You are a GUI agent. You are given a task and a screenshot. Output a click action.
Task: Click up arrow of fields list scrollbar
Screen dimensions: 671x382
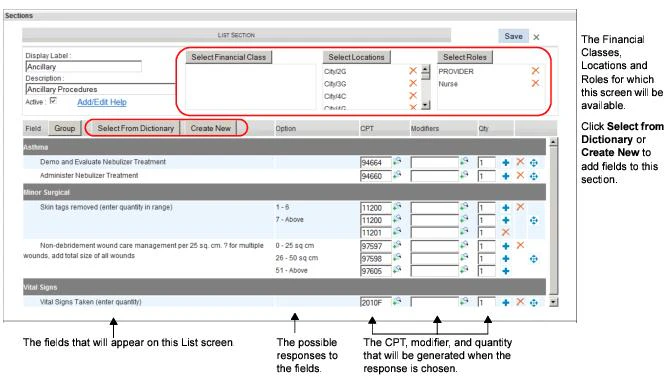click(x=553, y=142)
